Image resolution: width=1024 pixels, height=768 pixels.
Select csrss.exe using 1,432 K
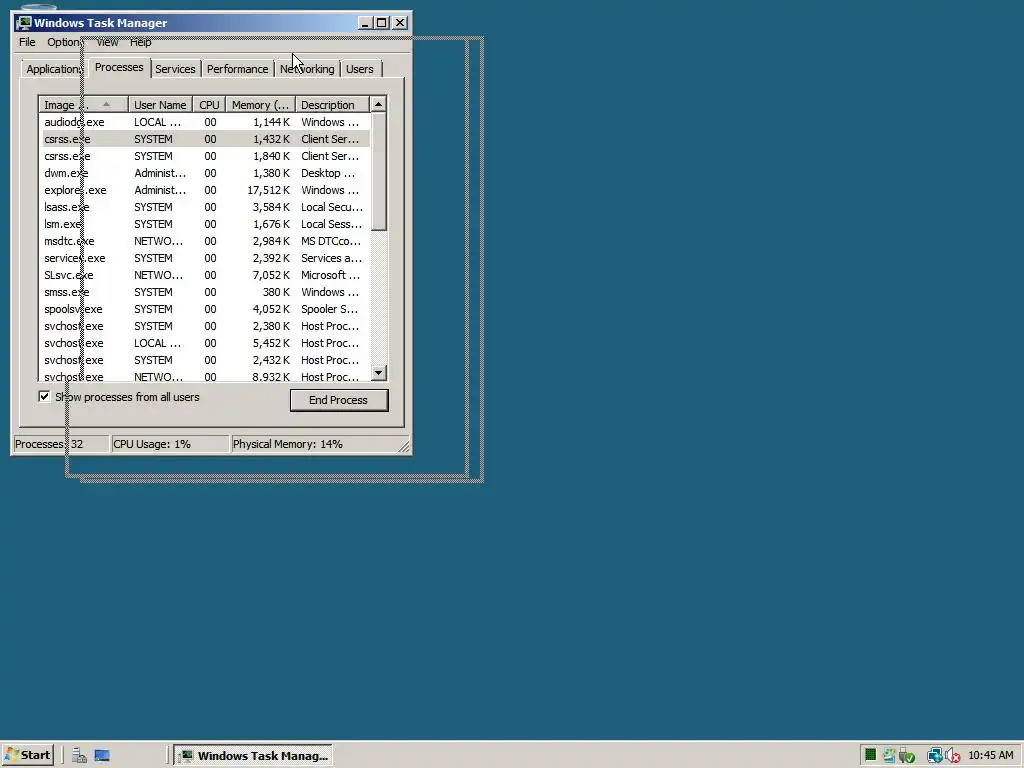tap(204, 139)
